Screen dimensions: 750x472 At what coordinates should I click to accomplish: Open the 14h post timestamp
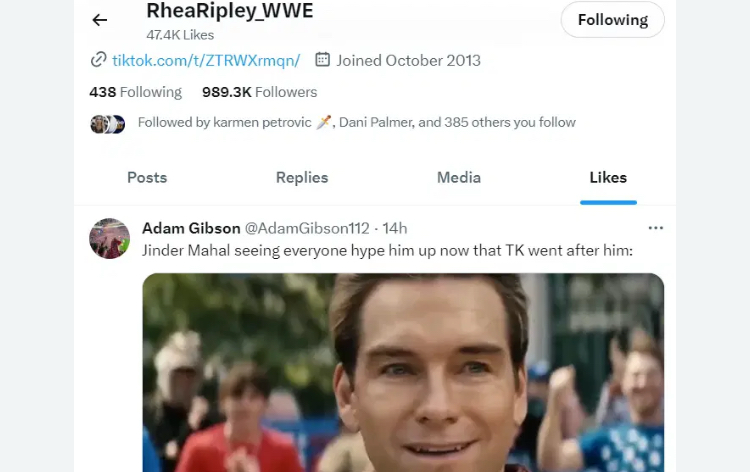coord(395,229)
